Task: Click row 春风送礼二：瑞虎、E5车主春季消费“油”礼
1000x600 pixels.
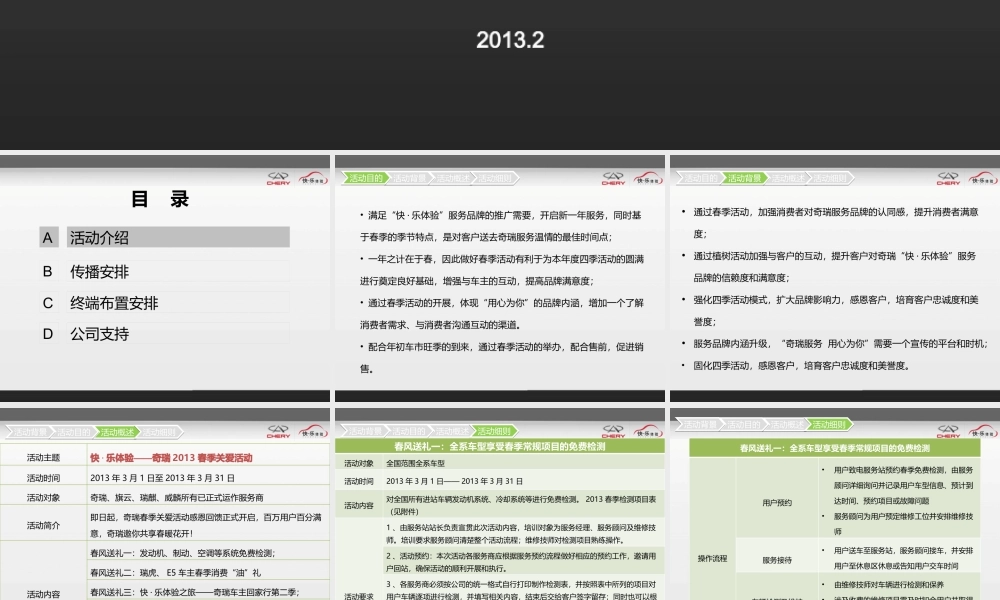Action: point(209,573)
